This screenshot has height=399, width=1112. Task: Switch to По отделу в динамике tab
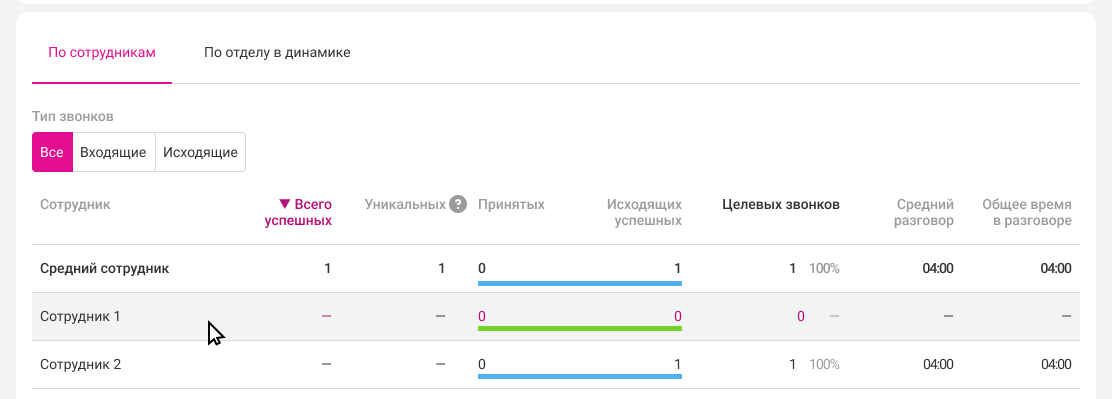click(277, 52)
